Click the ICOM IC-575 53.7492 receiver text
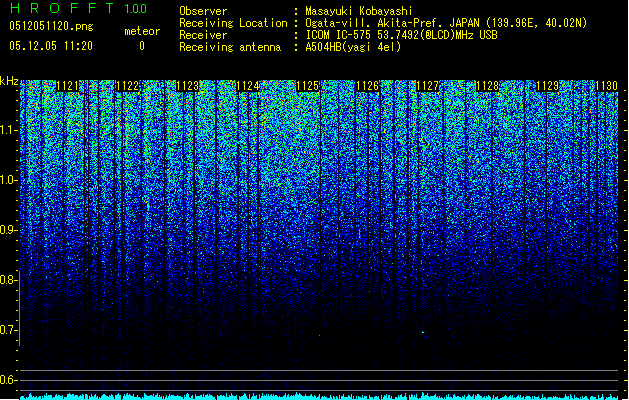 click(x=401, y=35)
